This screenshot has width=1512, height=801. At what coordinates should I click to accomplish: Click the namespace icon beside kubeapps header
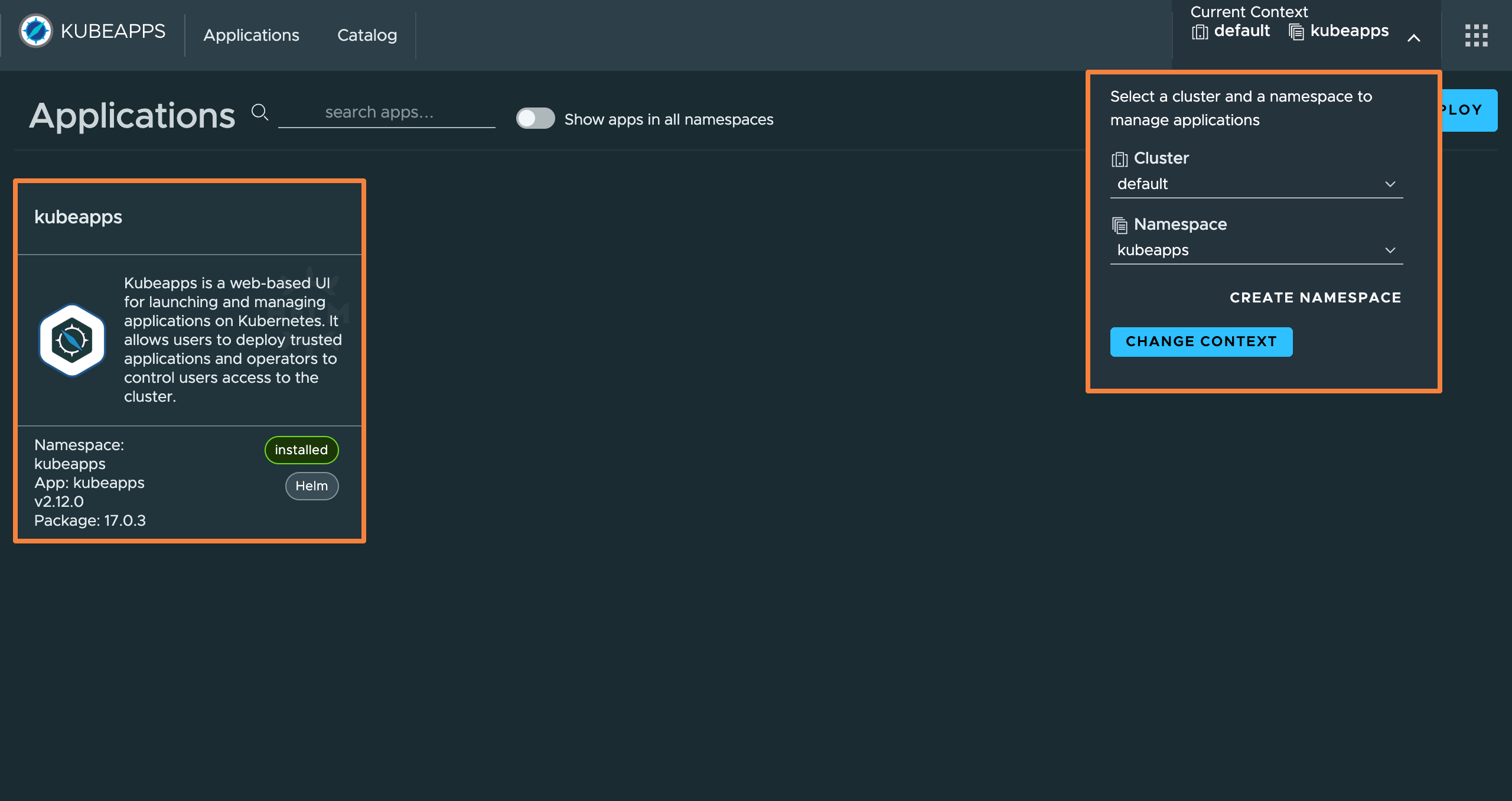coord(1296,32)
